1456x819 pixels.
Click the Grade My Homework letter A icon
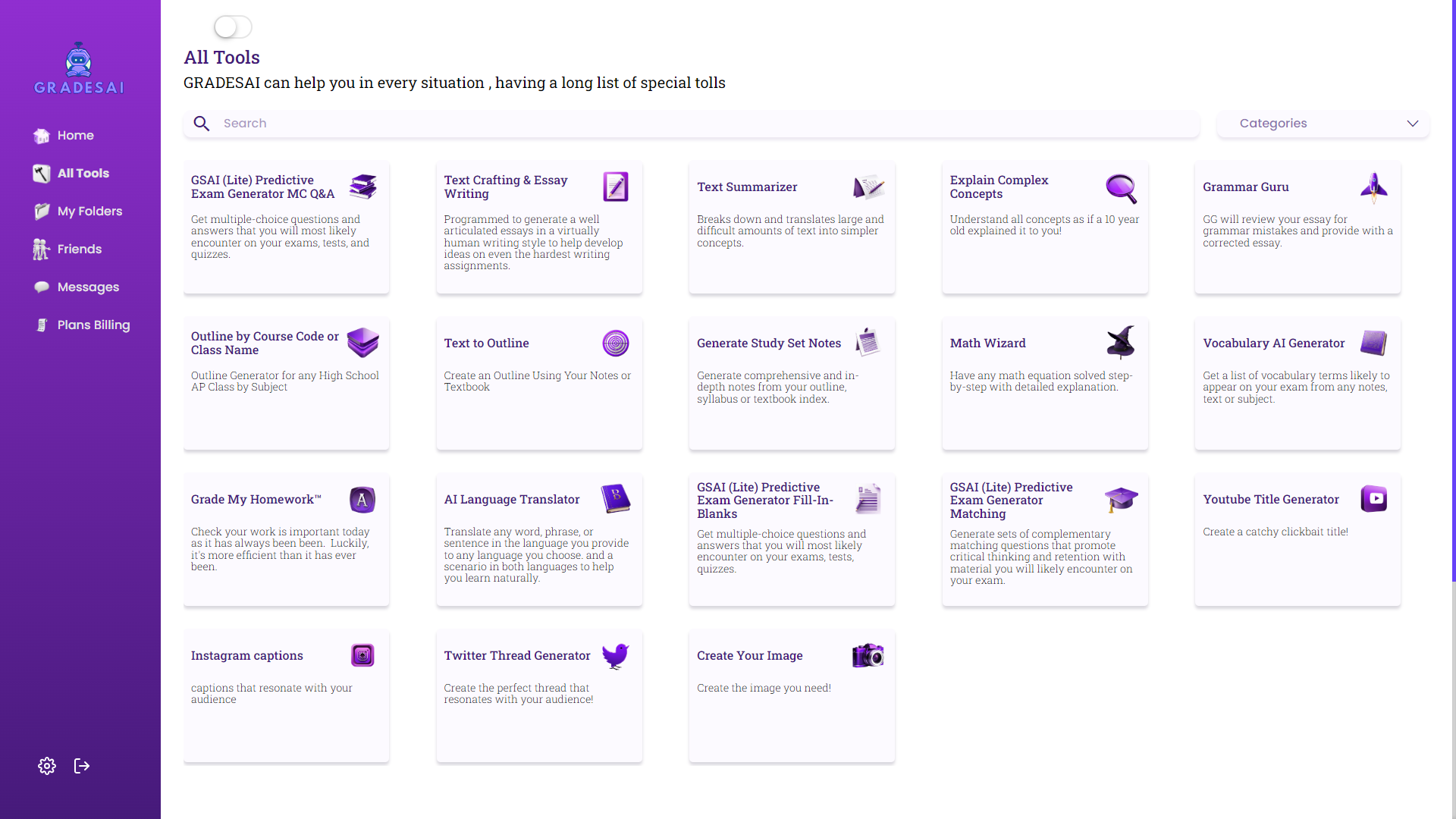click(362, 500)
